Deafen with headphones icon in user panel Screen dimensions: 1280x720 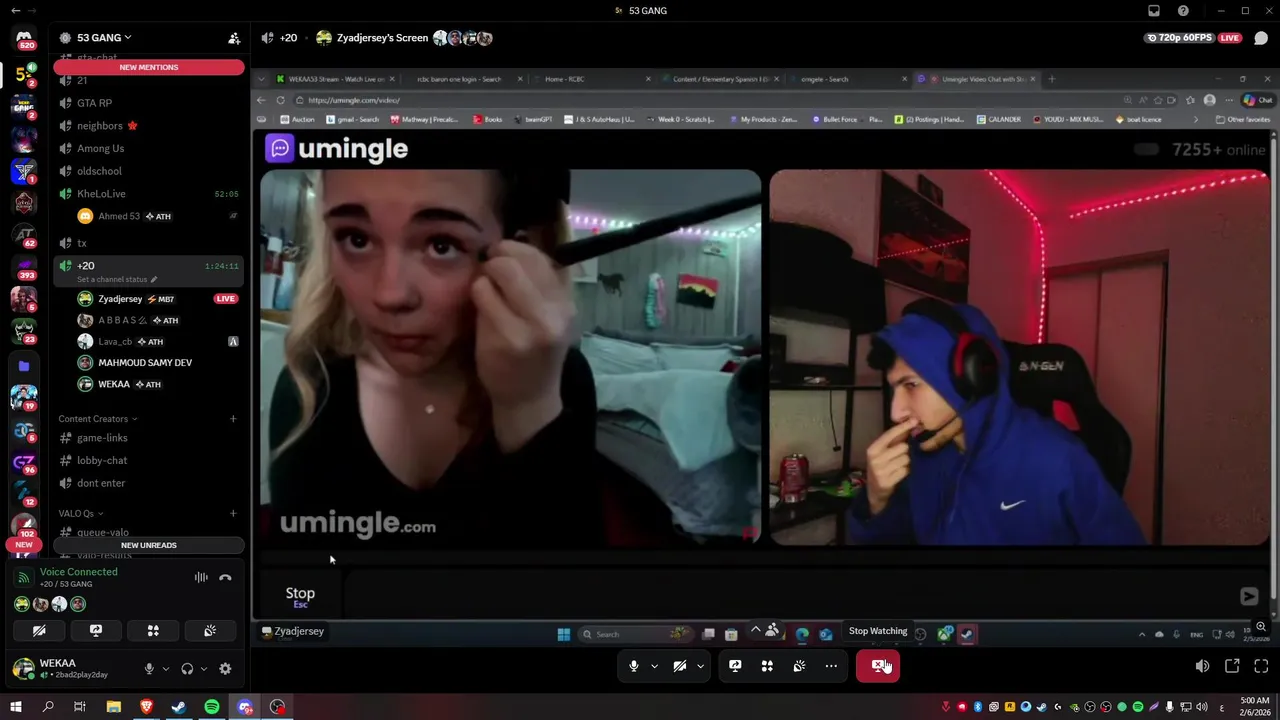[x=187, y=669]
